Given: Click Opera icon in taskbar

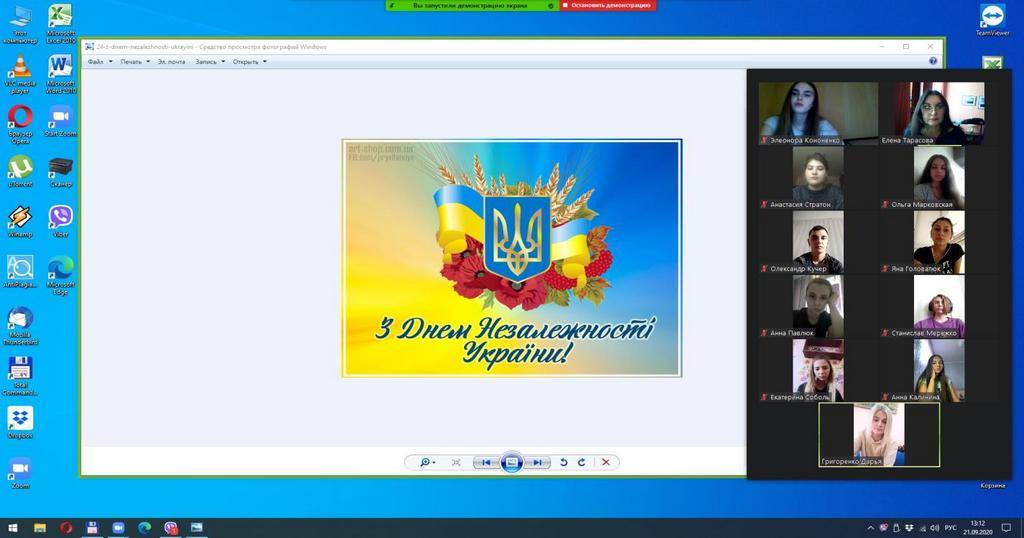Looking at the screenshot, I should [x=66, y=528].
